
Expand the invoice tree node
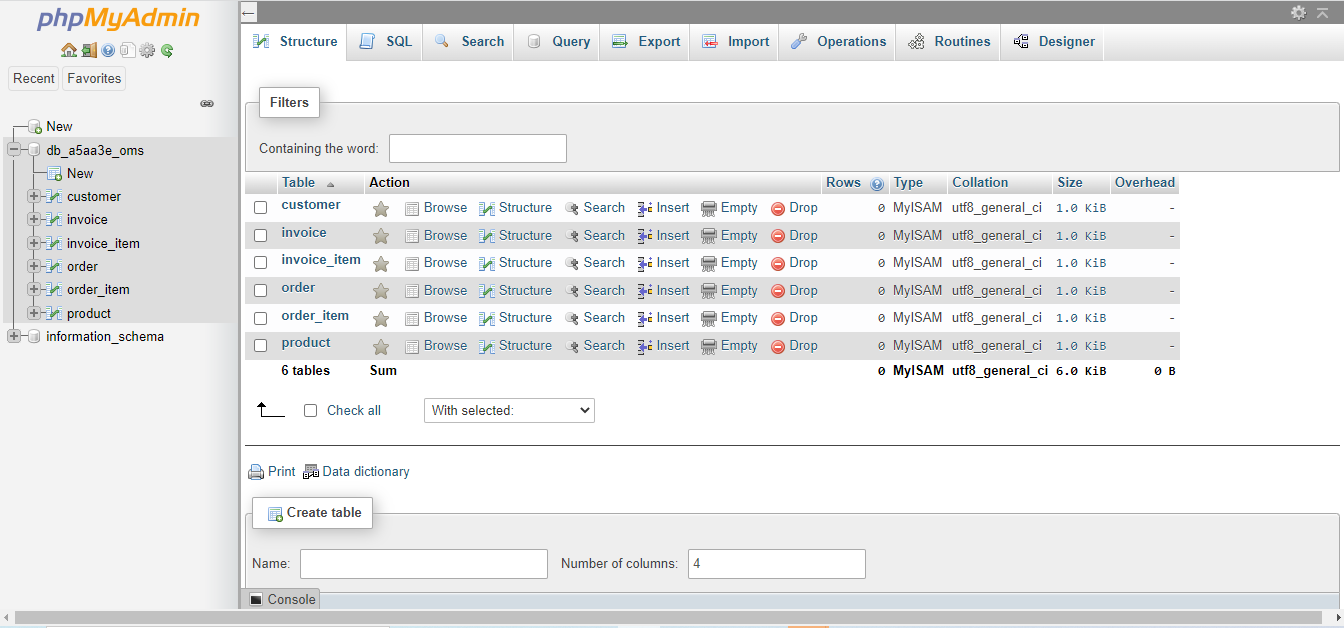coord(34,220)
